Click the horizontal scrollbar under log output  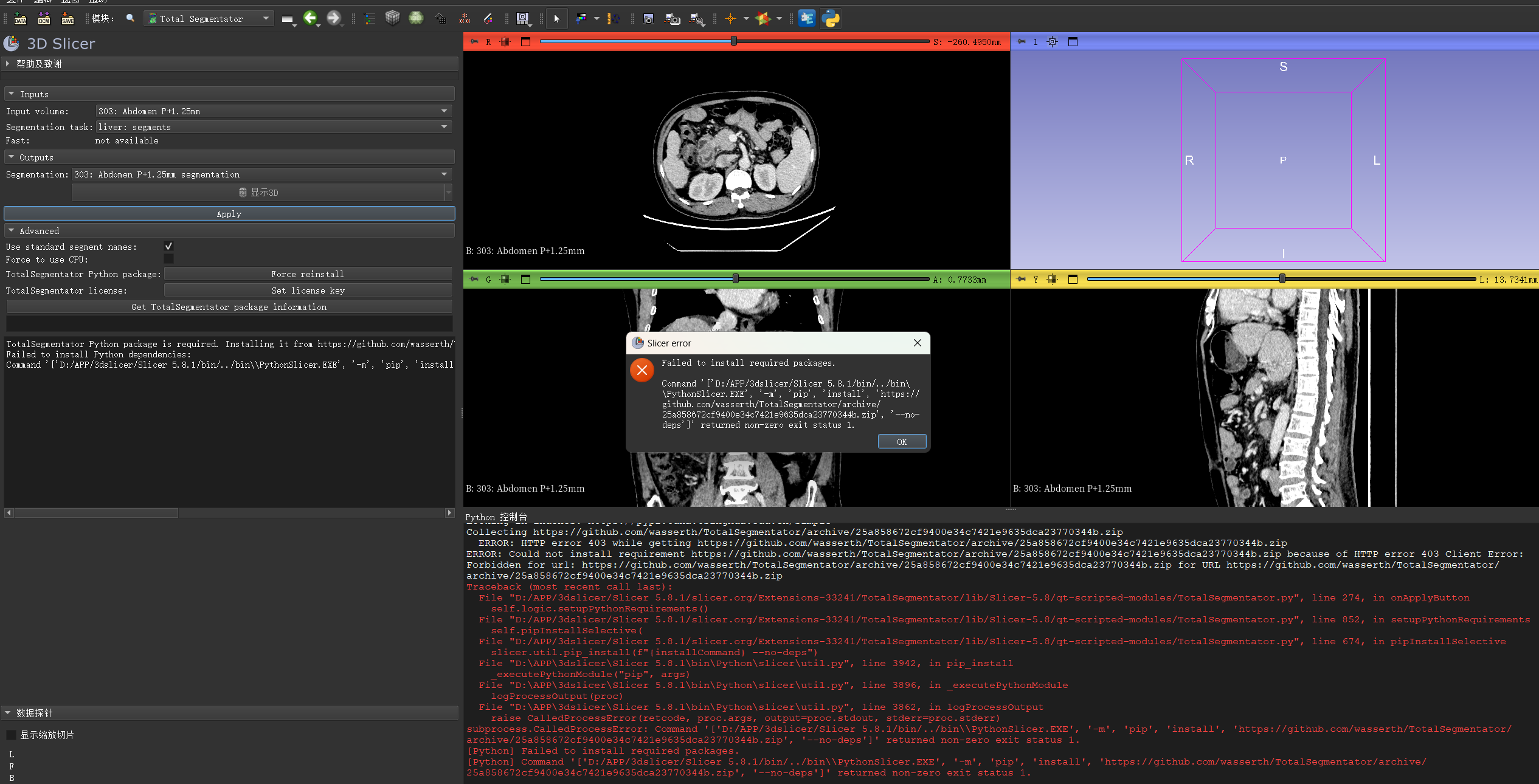[x=97, y=513]
